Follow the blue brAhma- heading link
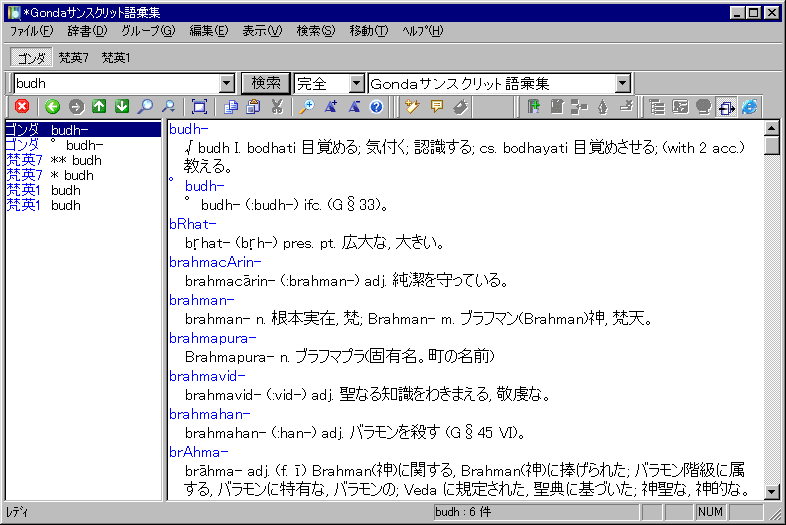 point(199,452)
